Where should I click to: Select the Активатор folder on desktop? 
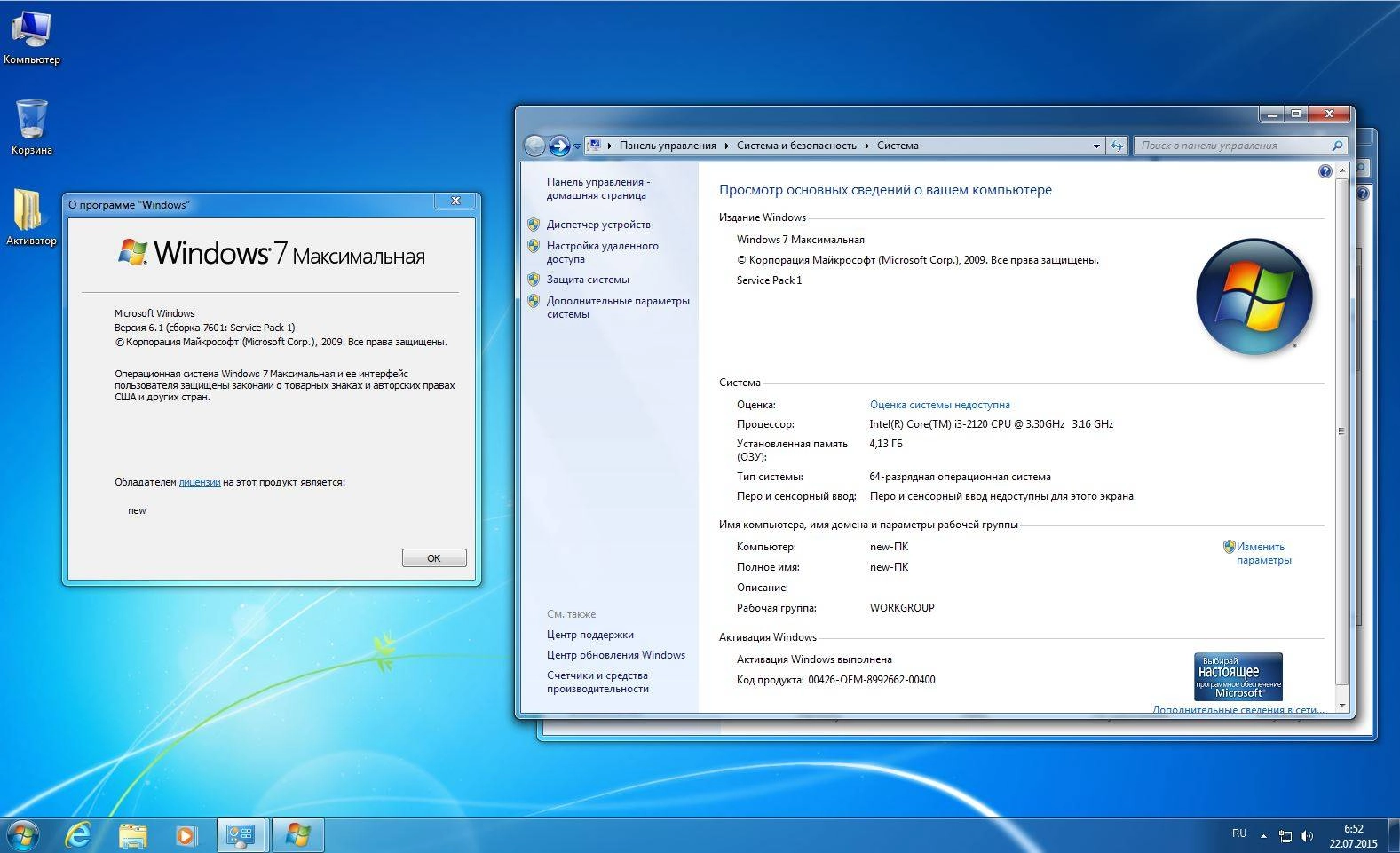(31, 217)
